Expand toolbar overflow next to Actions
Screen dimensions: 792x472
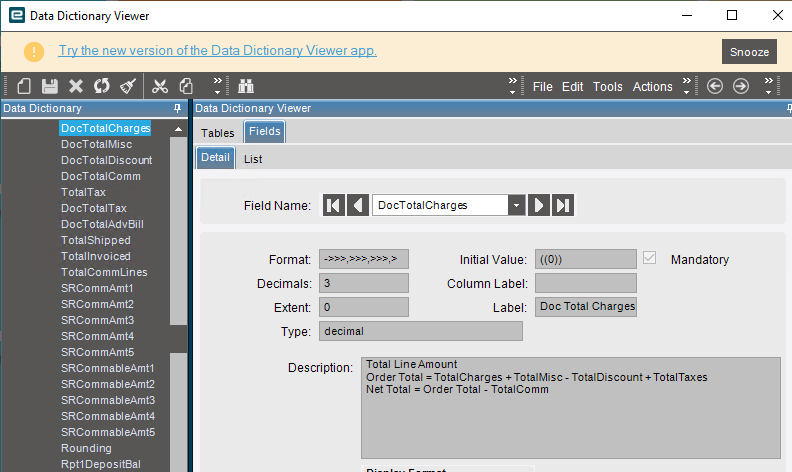(x=686, y=86)
